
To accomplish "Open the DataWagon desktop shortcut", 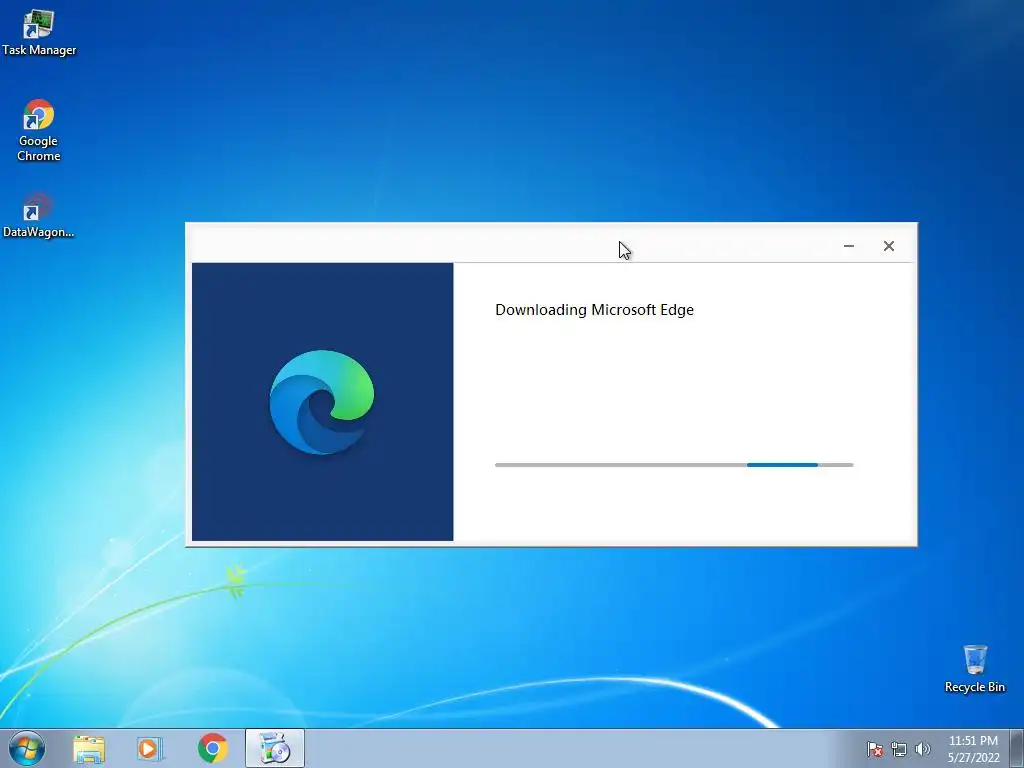I will [x=38, y=216].
